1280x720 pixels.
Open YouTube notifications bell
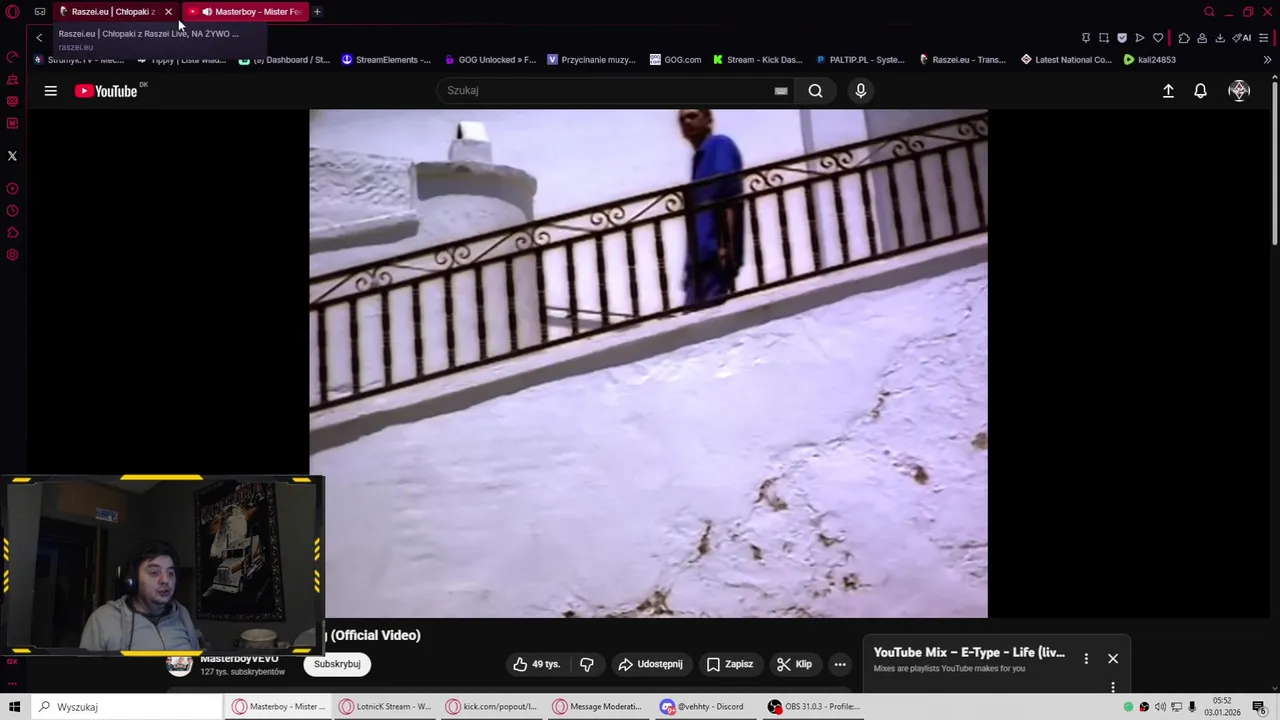(x=1201, y=91)
